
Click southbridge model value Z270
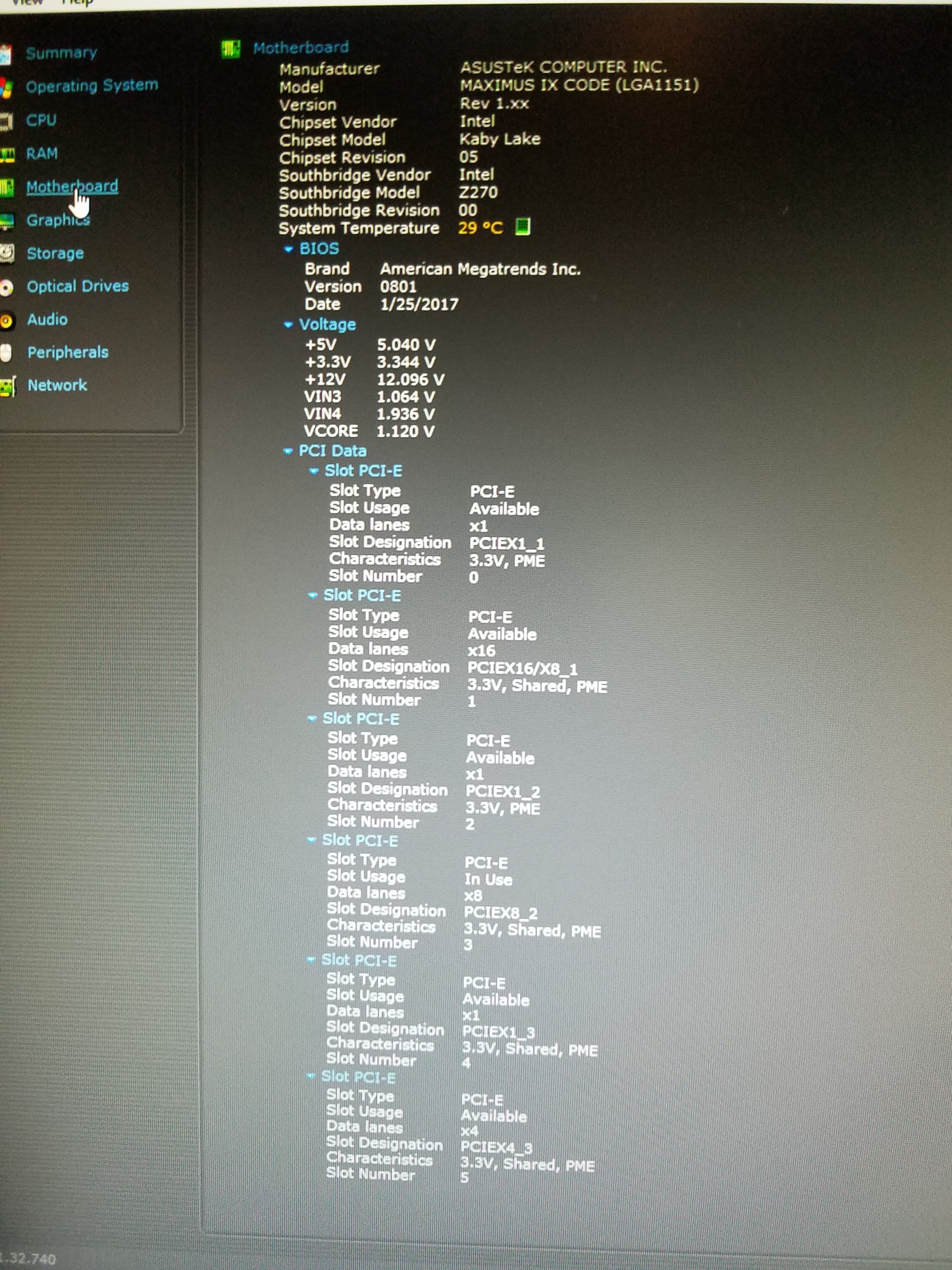tap(478, 192)
